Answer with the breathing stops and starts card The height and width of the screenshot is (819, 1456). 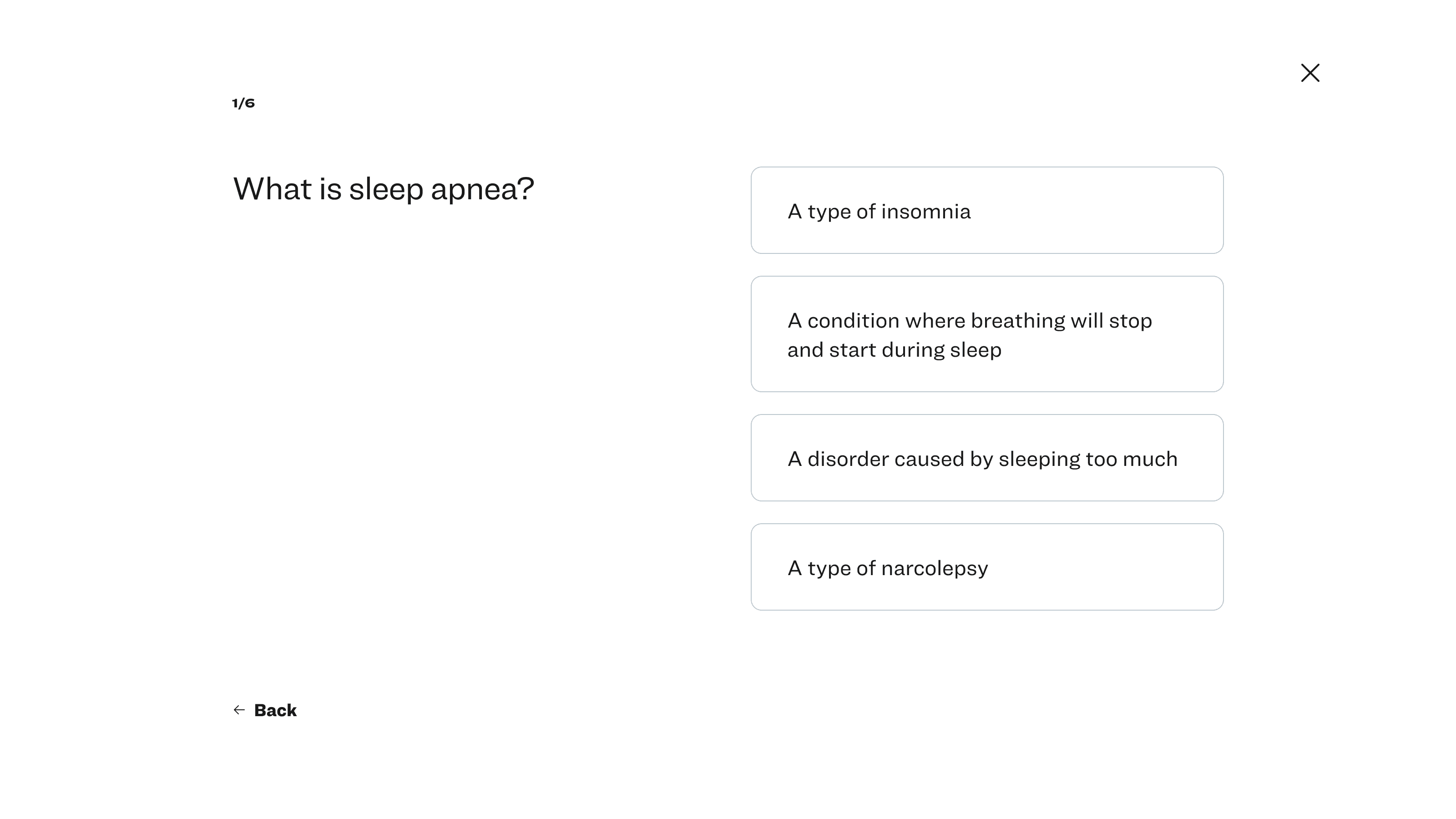pos(986,334)
